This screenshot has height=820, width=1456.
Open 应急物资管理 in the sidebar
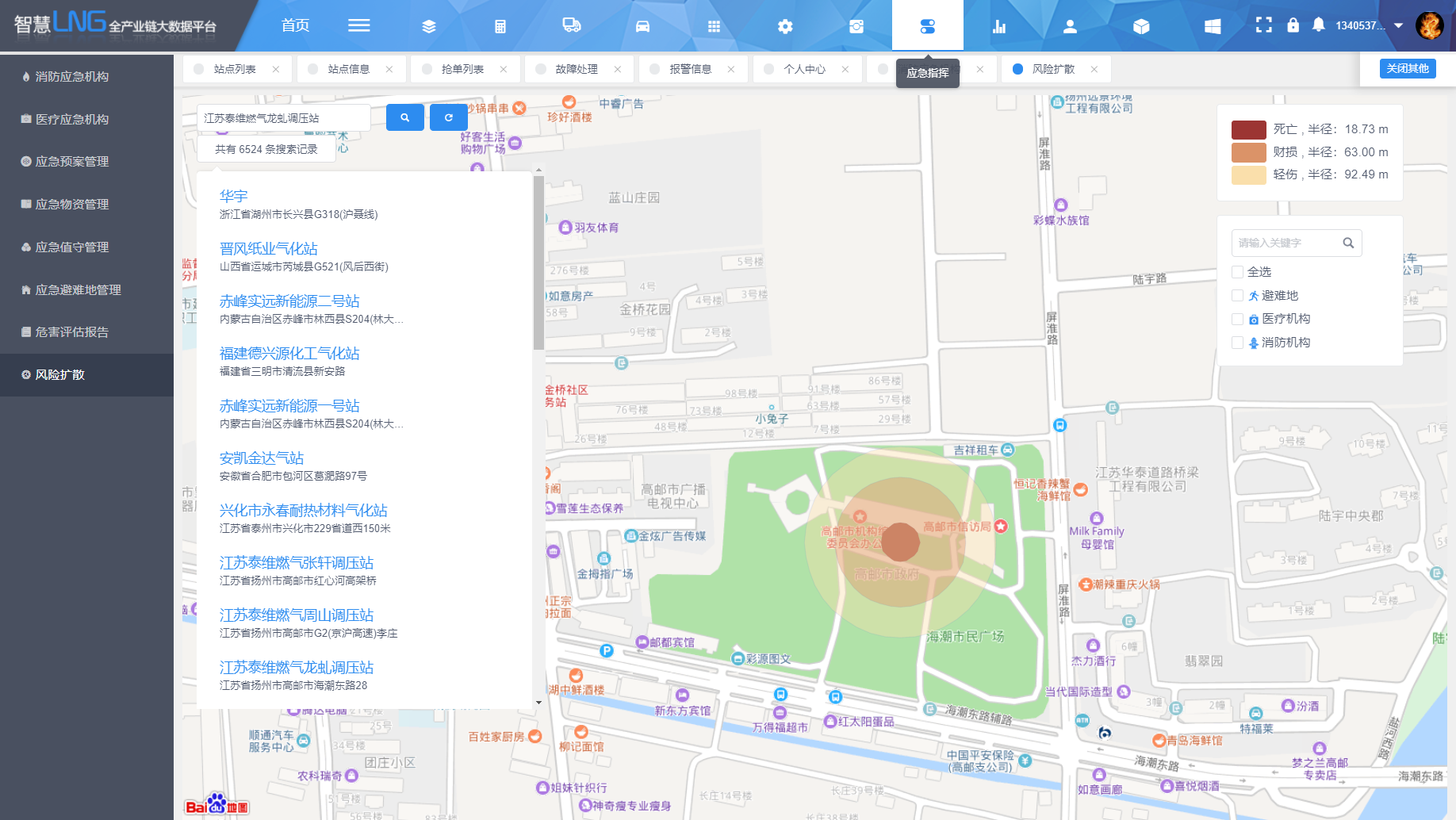(x=86, y=204)
